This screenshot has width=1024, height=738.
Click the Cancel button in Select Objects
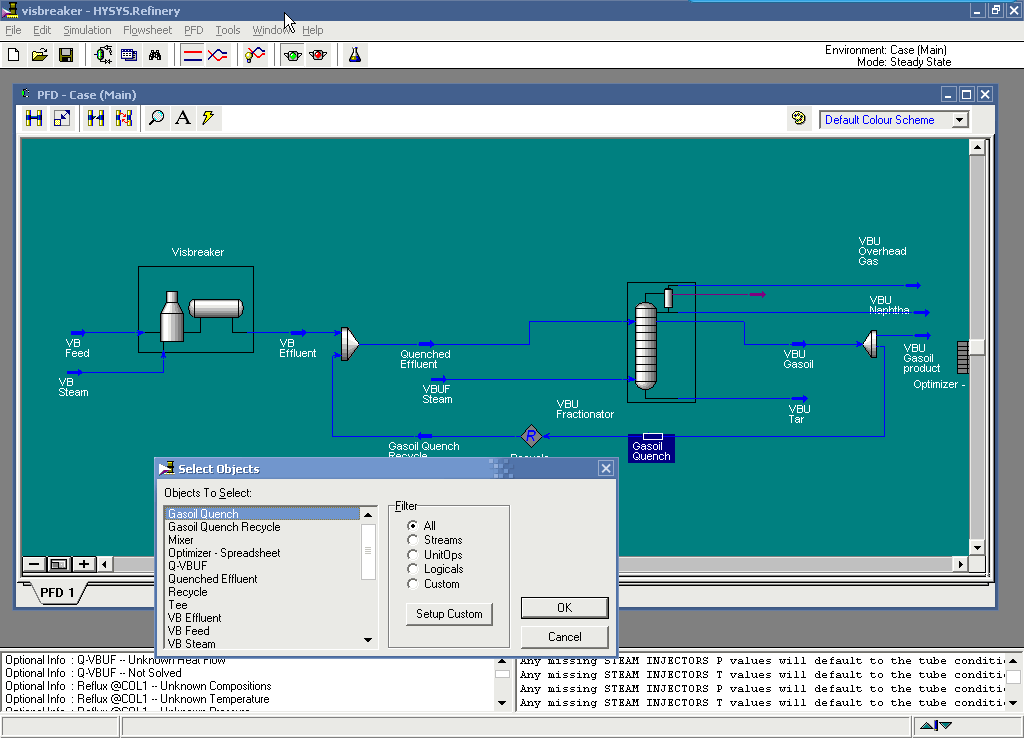[564, 637]
